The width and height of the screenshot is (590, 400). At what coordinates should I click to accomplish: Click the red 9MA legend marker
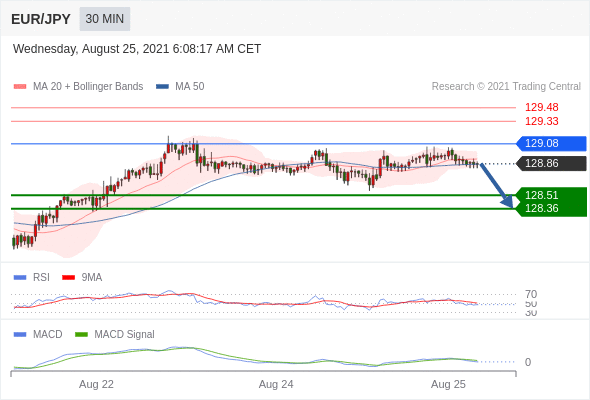pos(68,278)
